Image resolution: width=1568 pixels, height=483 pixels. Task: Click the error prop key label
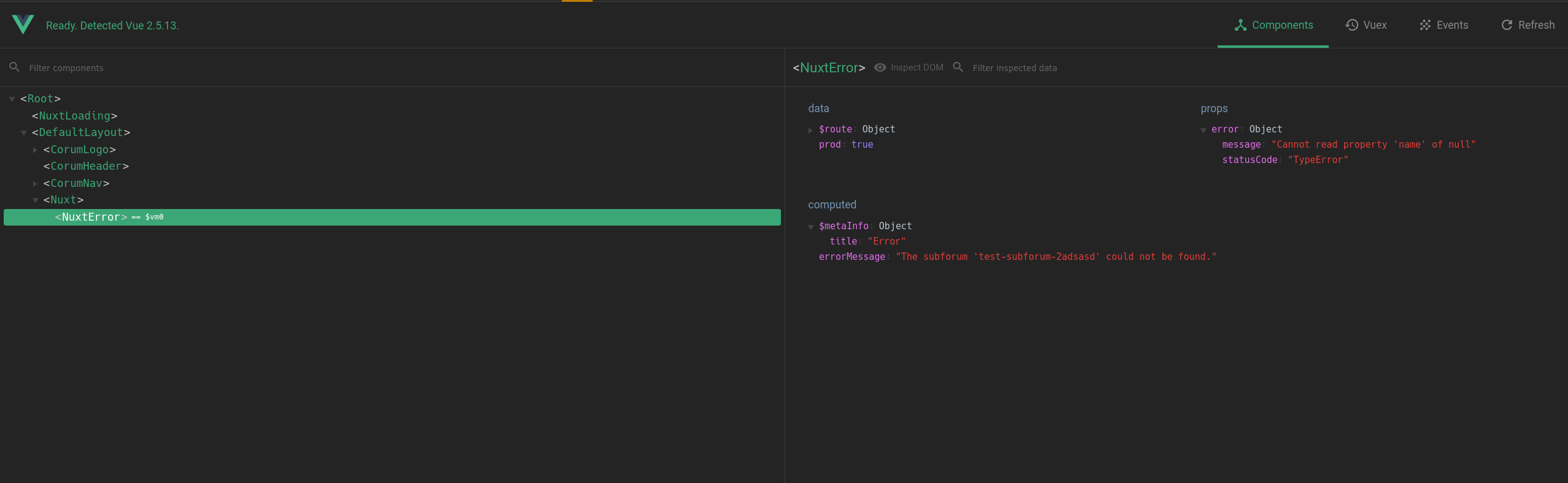[x=1225, y=129]
